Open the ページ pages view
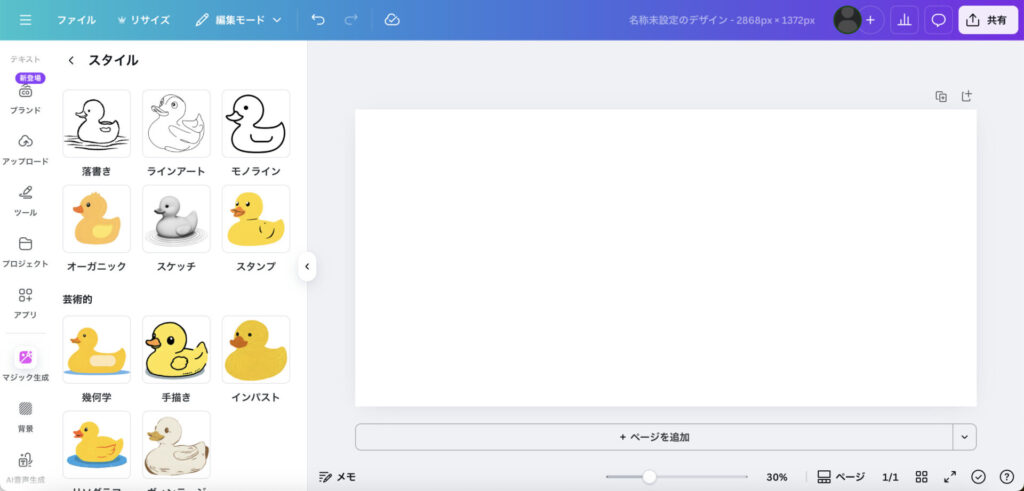This screenshot has width=1024, height=491. point(841,477)
